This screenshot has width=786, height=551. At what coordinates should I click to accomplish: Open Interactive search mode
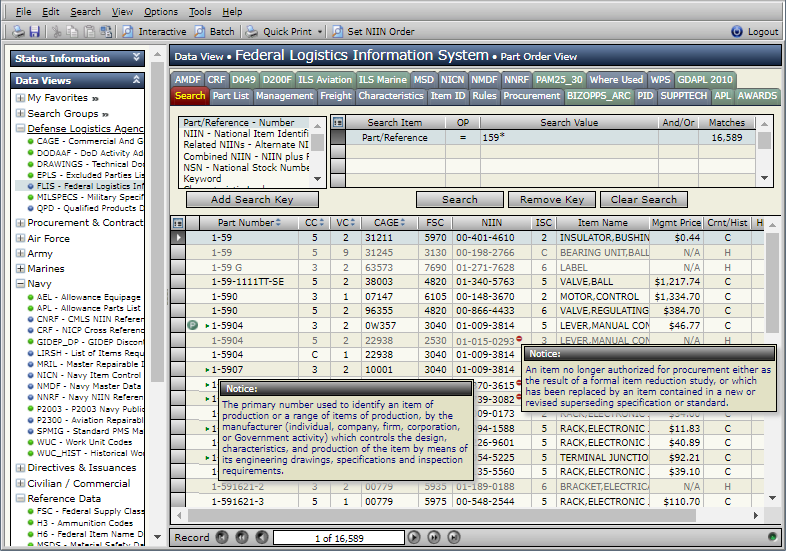[x=154, y=32]
